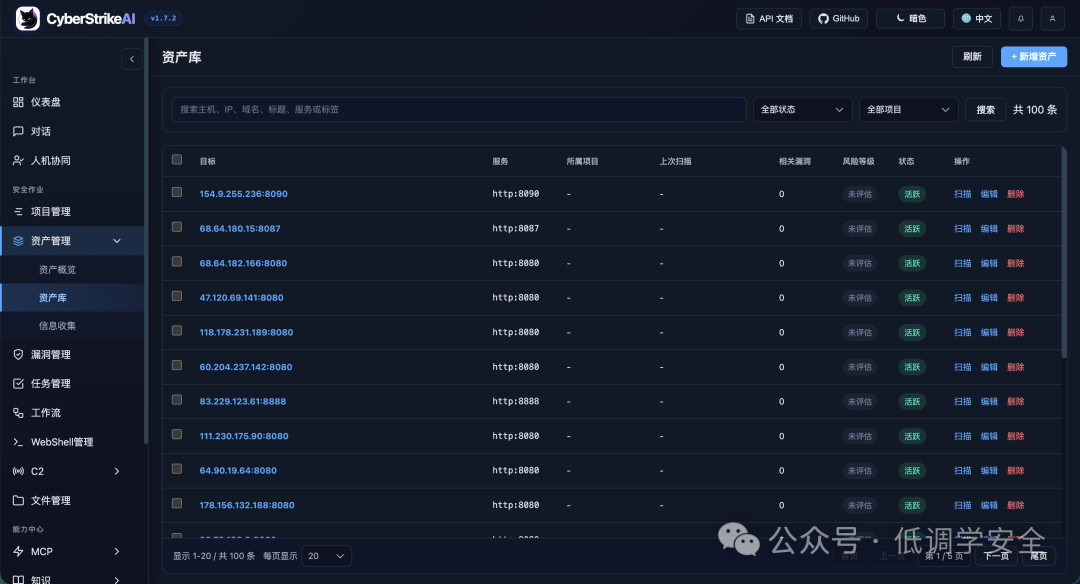Click 编辑 for 111.230.175.90:8080
This screenshot has width=1080, height=584.
989,436
